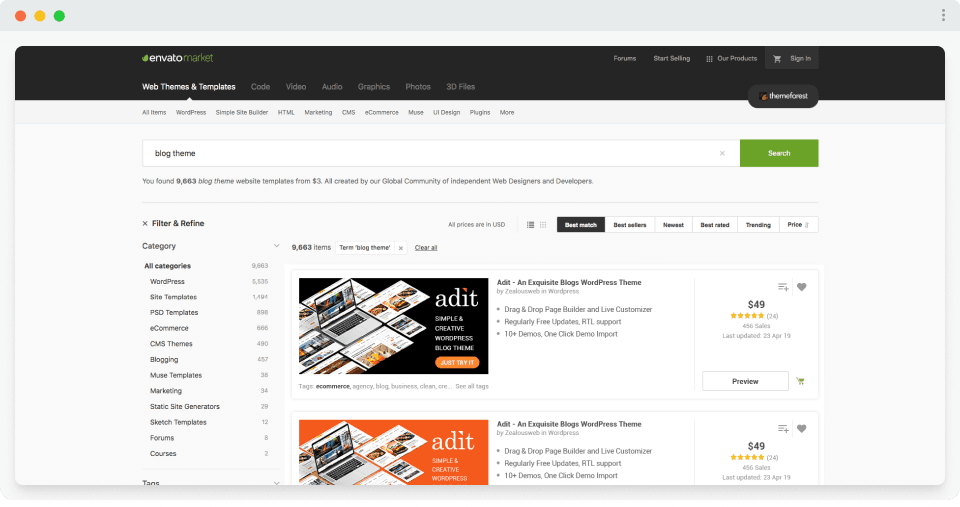Screen dimensions: 960x507
Task: Open All Items submenu link
Action: pos(154,113)
